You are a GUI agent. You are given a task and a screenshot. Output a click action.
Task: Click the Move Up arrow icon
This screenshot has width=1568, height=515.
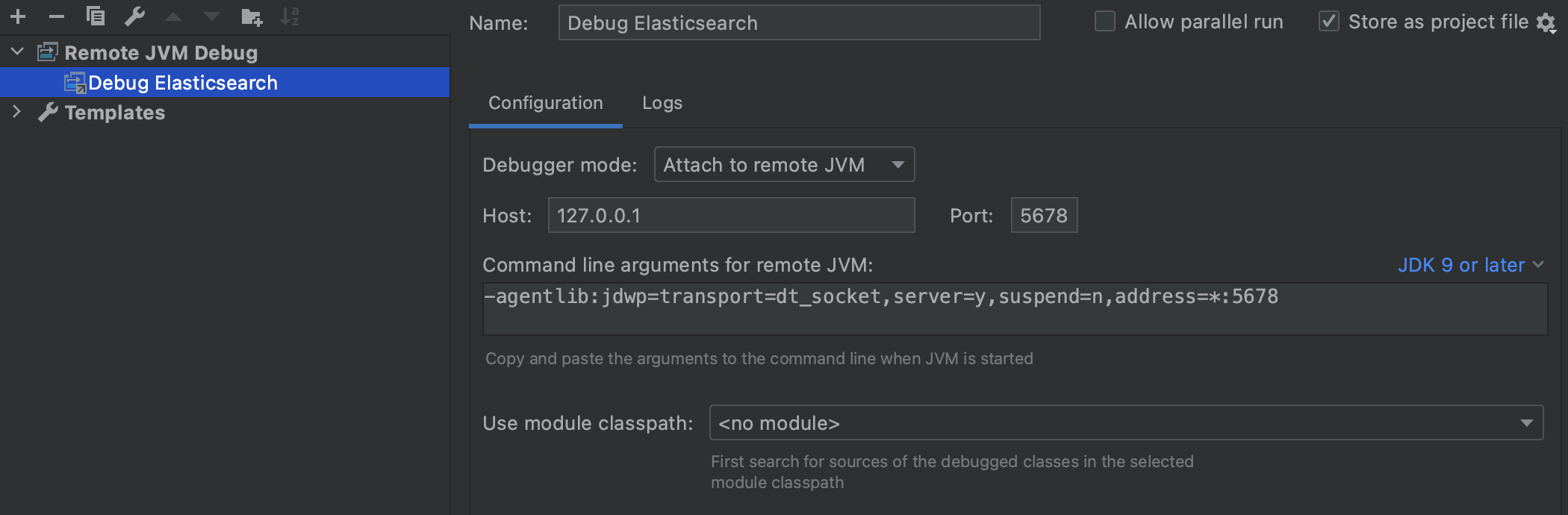point(173,16)
